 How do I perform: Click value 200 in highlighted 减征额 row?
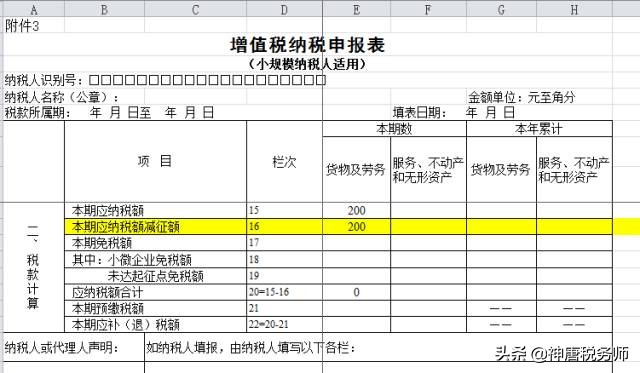click(x=356, y=226)
